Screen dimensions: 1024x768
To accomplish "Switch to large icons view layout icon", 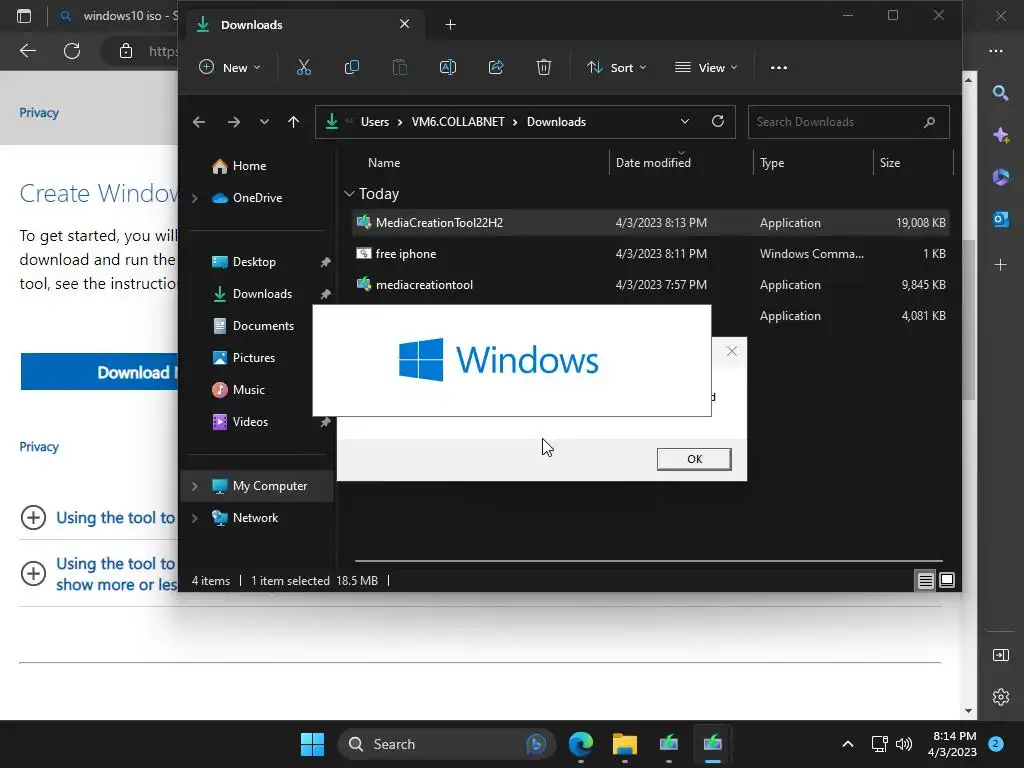I will (947, 580).
